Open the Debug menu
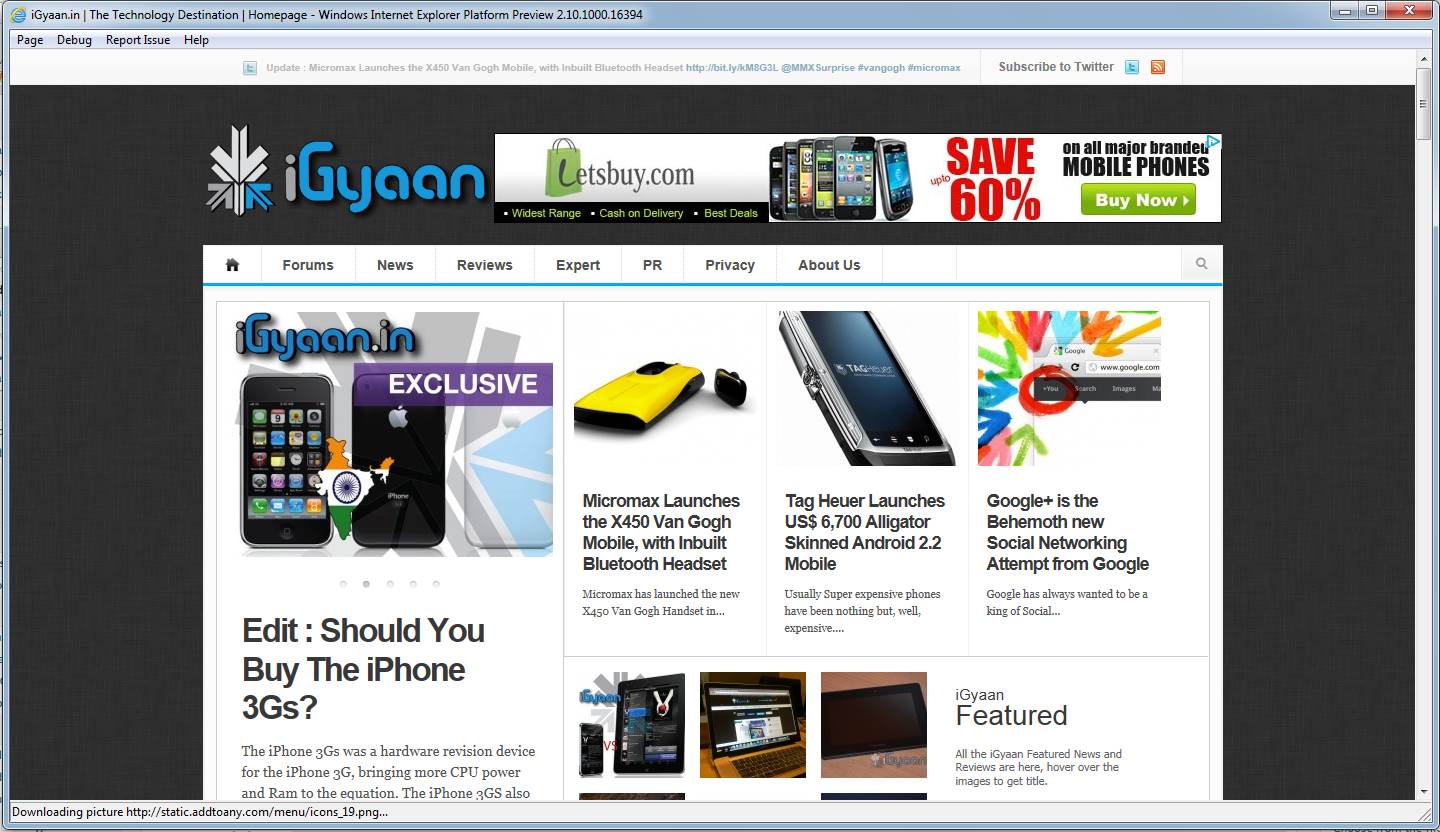This screenshot has width=1440, height=832. pos(74,40)
